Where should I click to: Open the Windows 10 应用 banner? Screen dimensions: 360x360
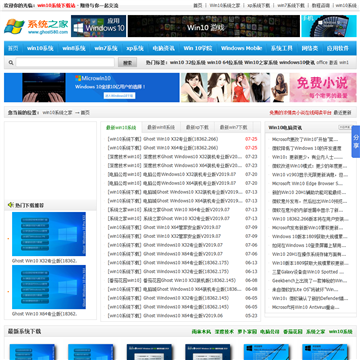pyautogui.click(x=99, y=26)
